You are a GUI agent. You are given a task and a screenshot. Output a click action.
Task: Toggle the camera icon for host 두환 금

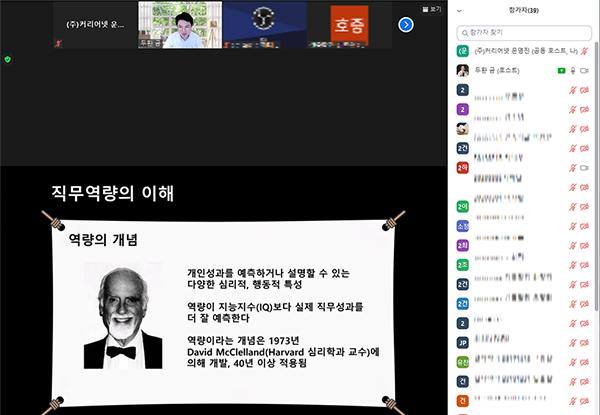[585, 71]
